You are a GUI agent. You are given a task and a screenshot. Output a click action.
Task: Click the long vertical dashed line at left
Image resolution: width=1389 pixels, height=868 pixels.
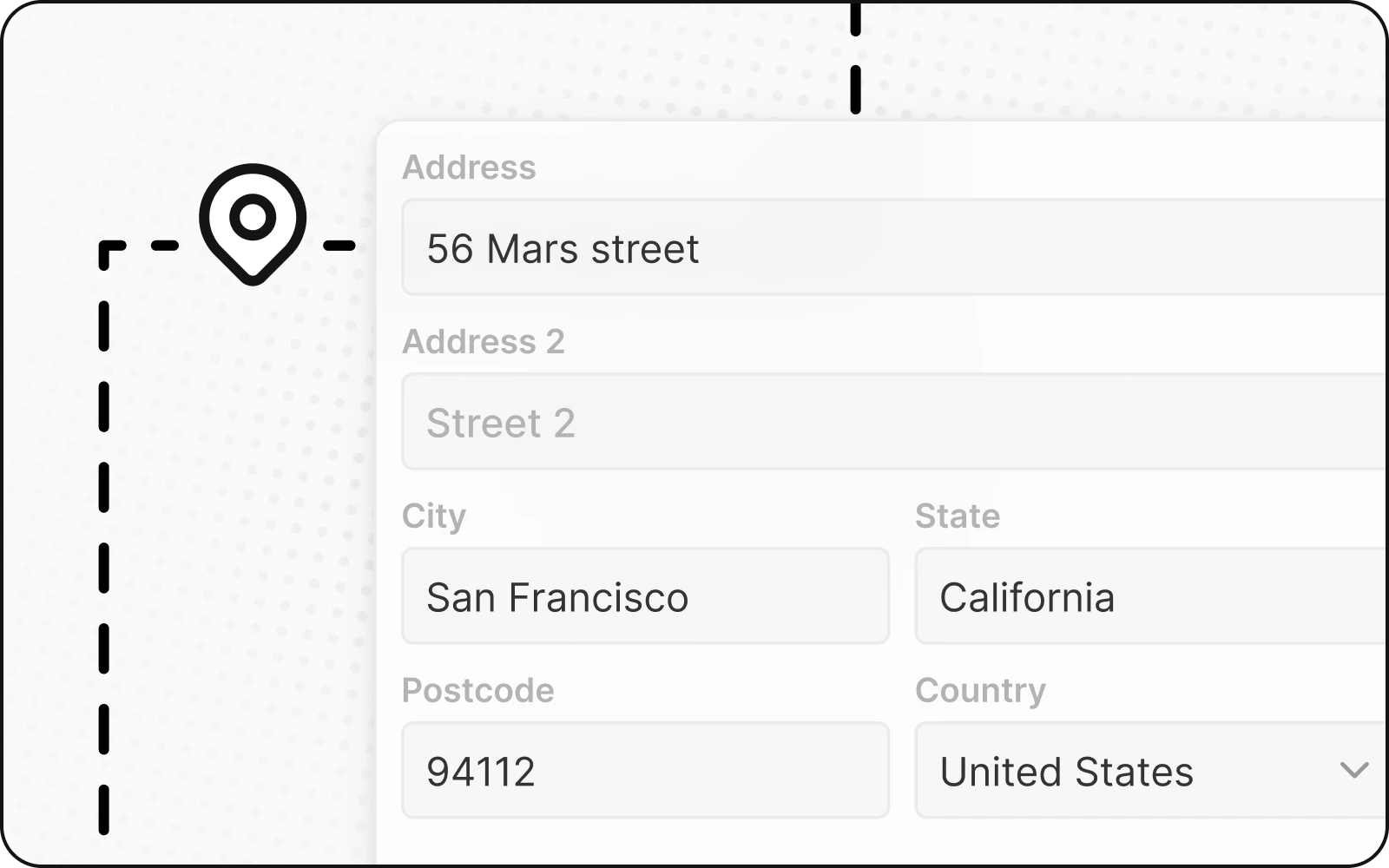coord(104,564)
